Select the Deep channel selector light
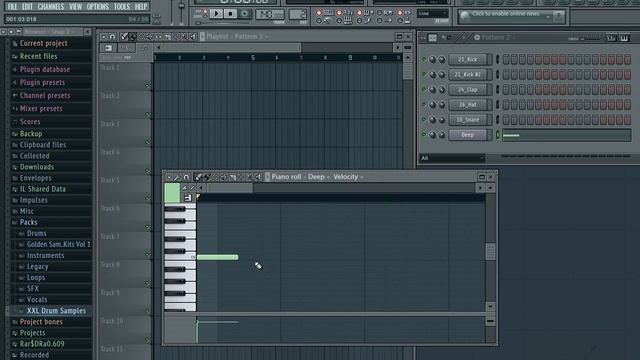This screenshot has width=640, height=360. click(498, 135)
